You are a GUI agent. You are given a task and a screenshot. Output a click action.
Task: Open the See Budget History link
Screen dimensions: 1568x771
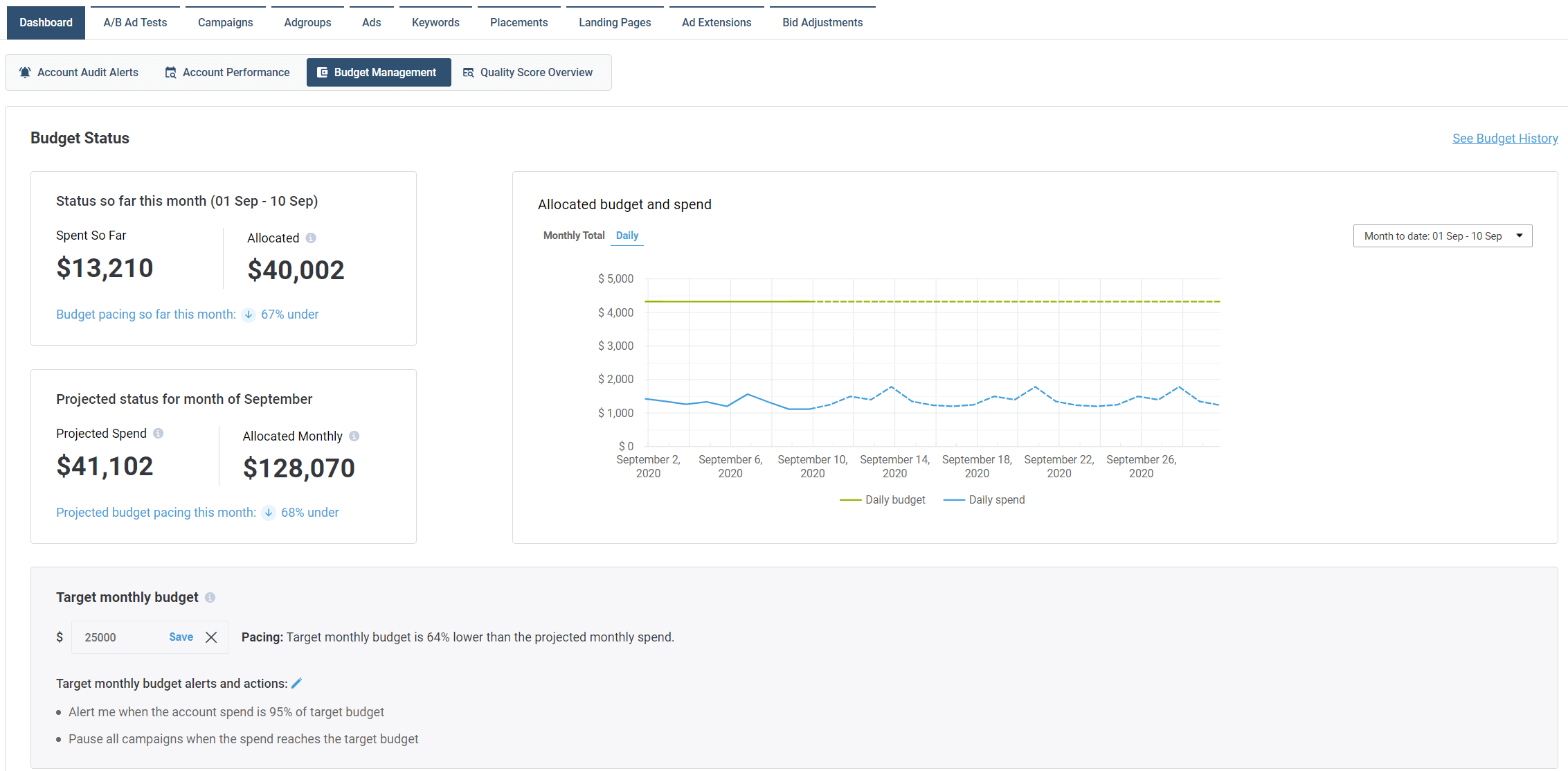pos(1505,139)
